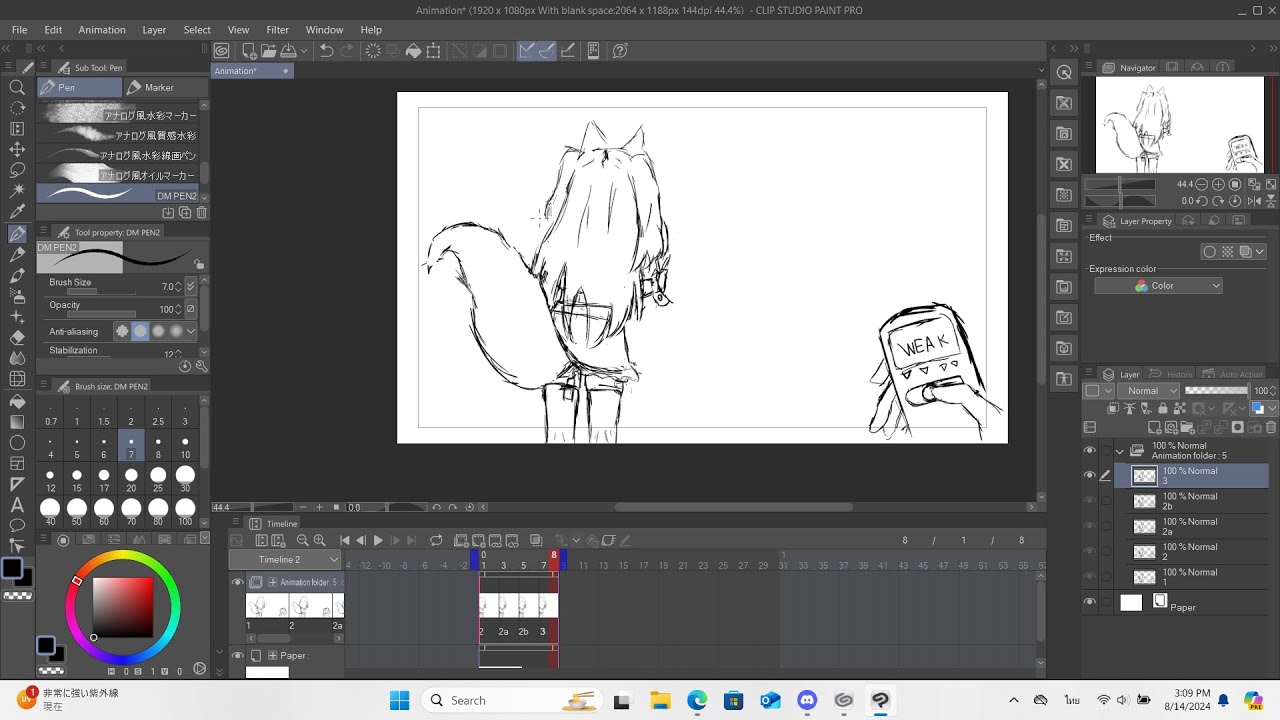Expand the Anti-aliasing options dropdown
This screenshot has width=1280, height=720.
pos(190,331)
